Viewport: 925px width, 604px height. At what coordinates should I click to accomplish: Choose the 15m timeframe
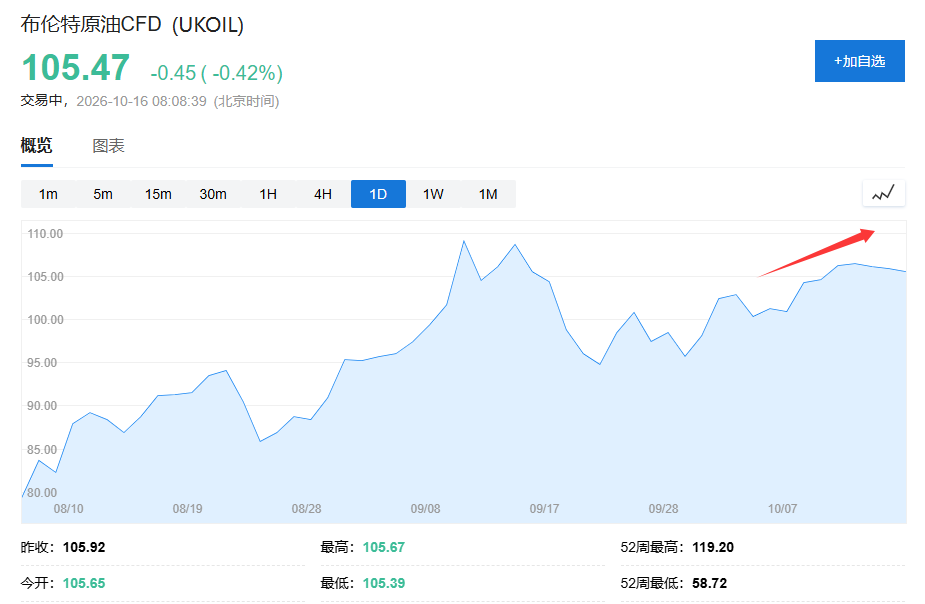point(158,194)
